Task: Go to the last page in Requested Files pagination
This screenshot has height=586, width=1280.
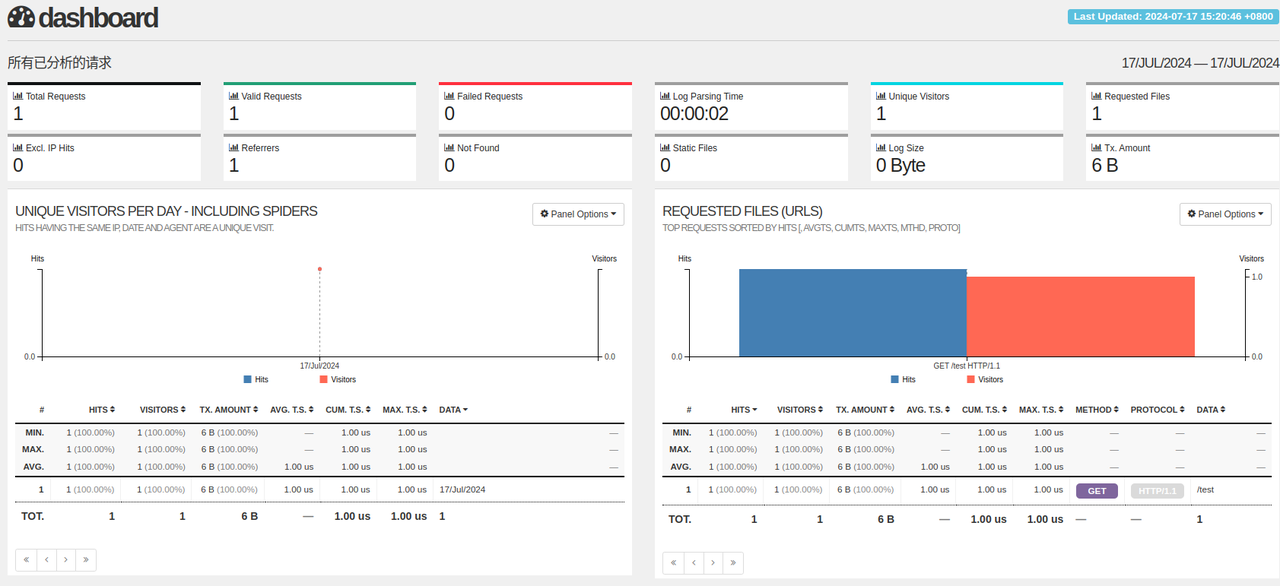Action: pos(733,563)
